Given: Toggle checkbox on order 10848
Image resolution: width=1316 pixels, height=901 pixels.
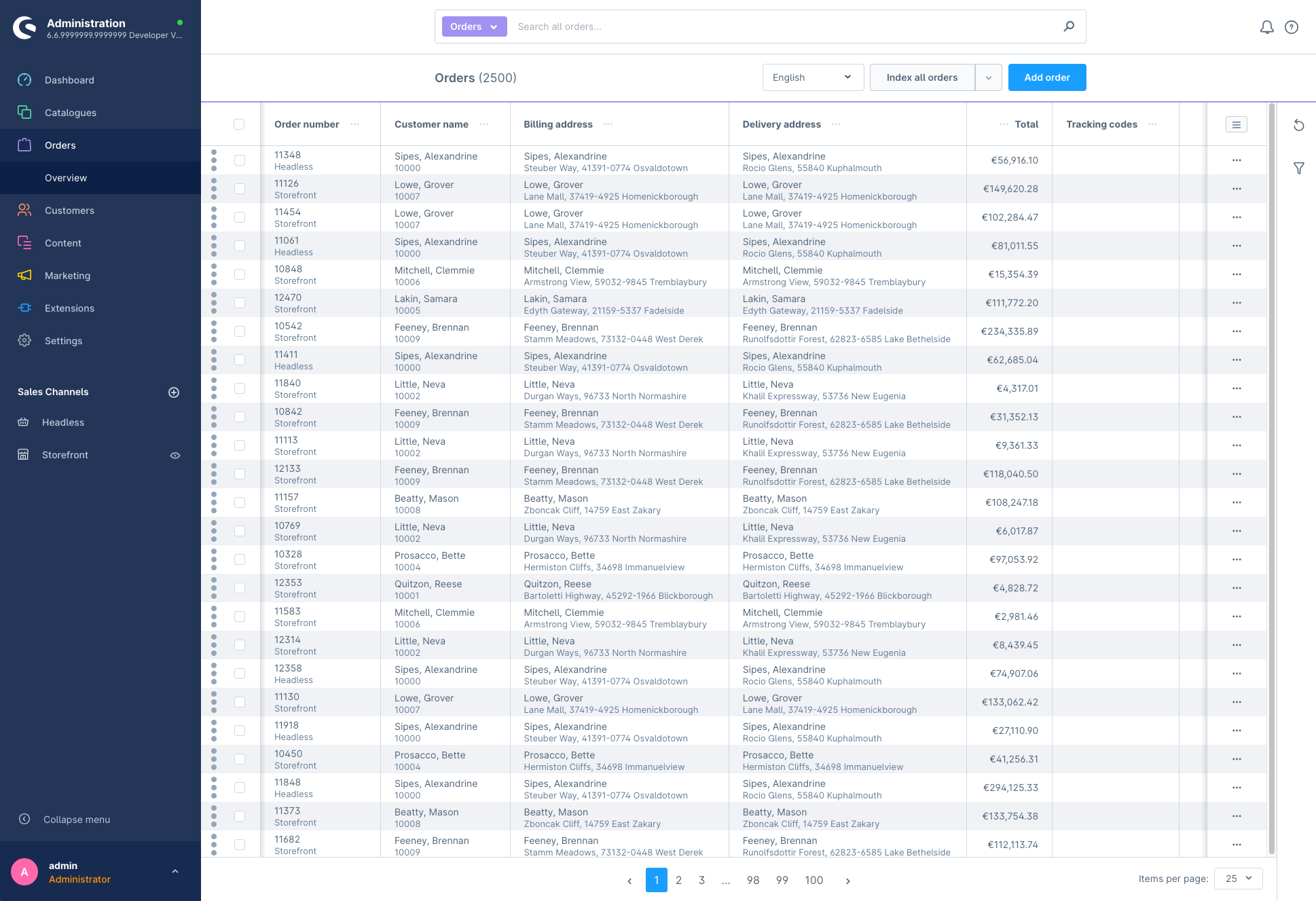Looking at the screenshot, I should pos(241,276).
